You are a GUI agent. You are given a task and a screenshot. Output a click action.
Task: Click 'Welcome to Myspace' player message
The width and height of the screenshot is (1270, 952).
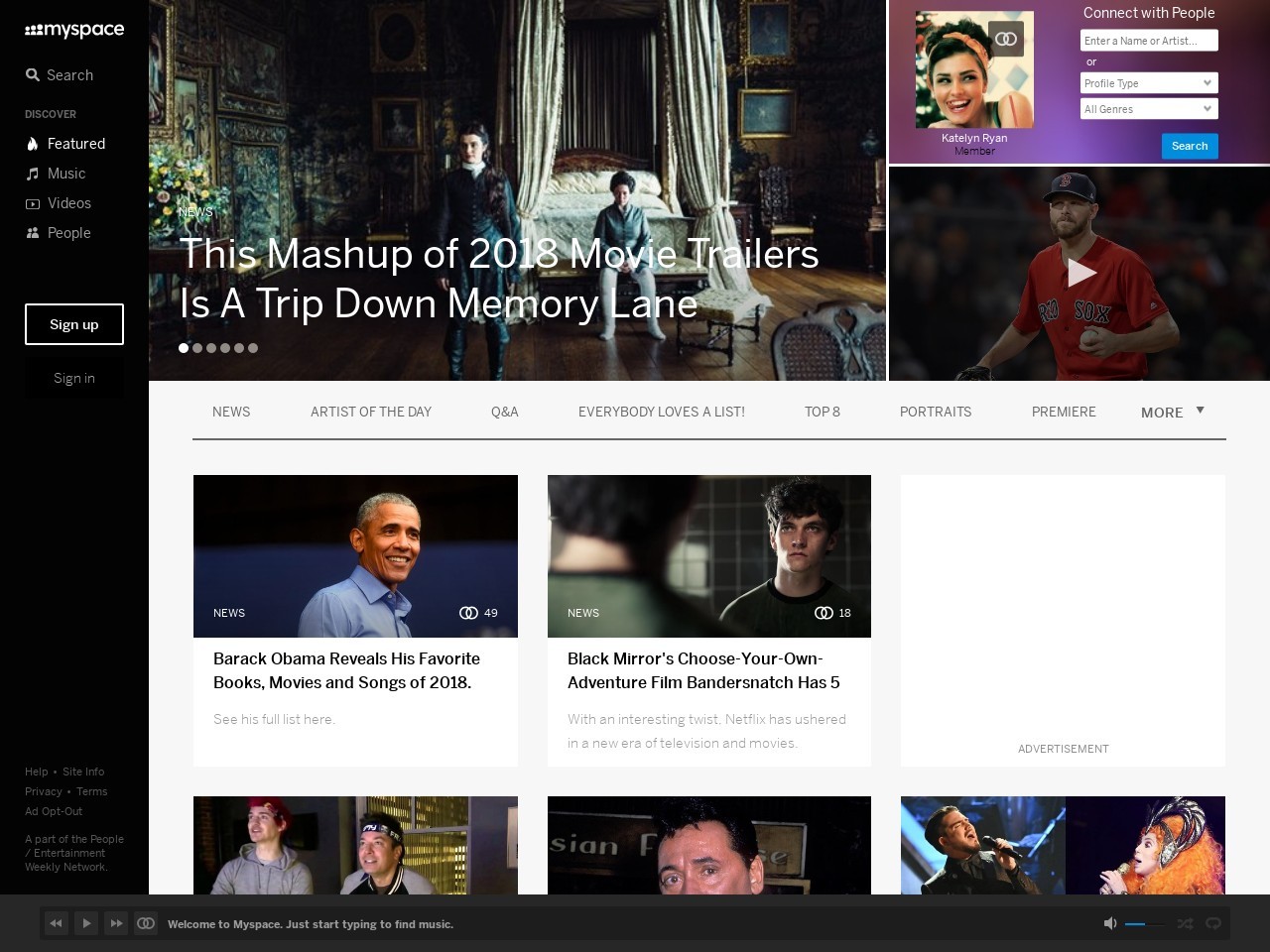(x=311, y=924)
